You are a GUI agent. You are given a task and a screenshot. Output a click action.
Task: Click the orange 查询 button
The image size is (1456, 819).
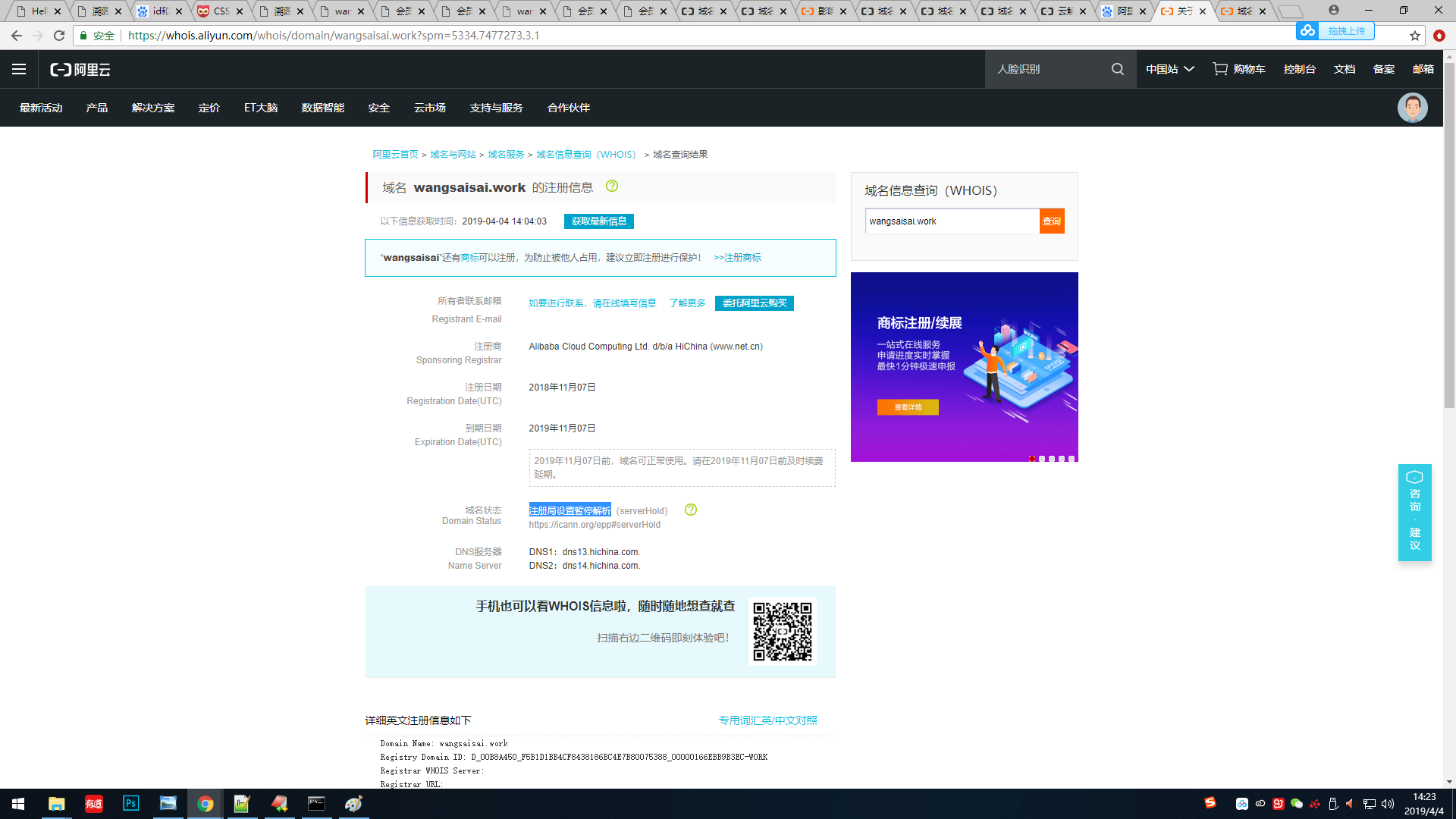click(1052, 221)
